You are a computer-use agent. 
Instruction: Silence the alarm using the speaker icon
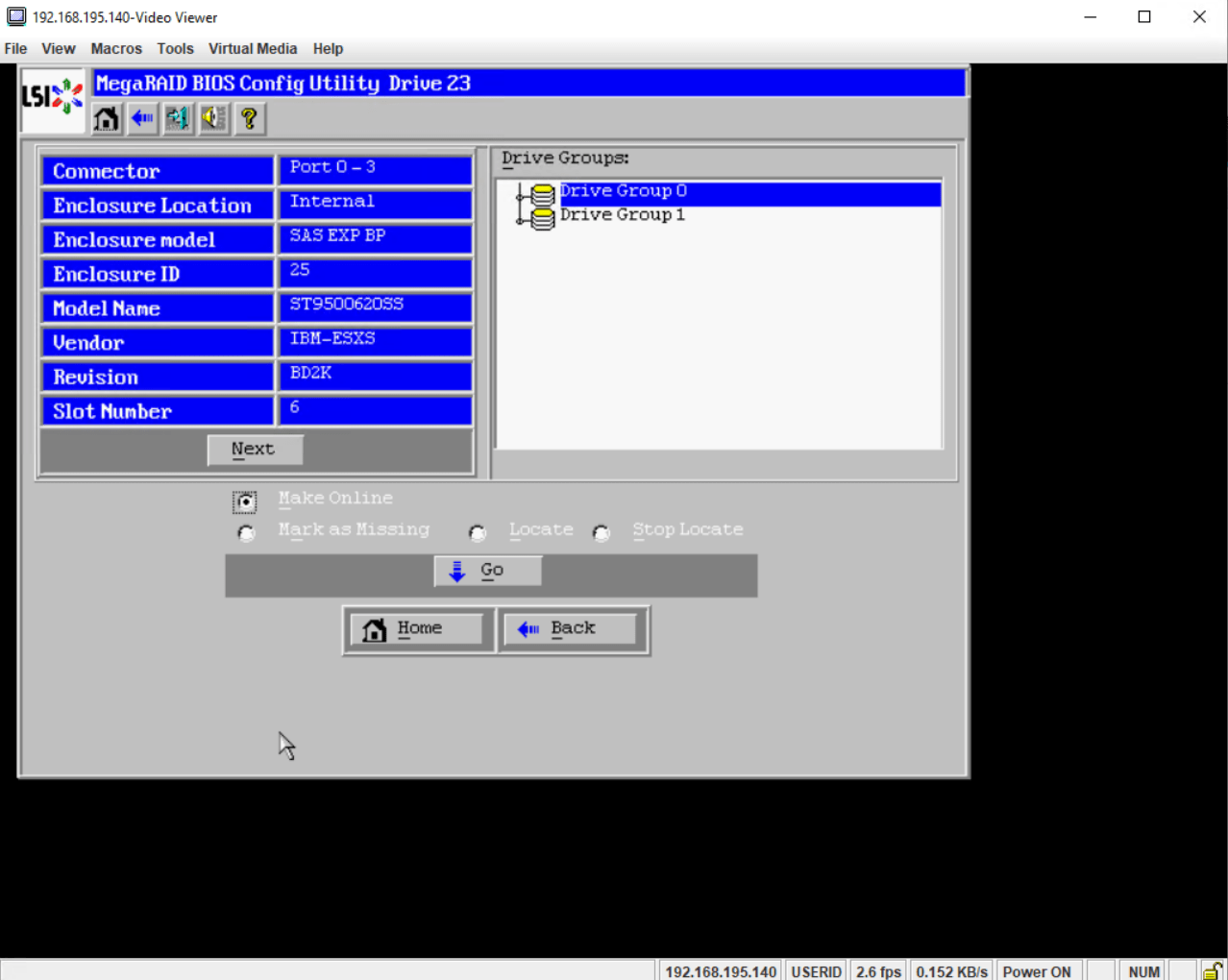pyautogui.click(x=212, y=118)
